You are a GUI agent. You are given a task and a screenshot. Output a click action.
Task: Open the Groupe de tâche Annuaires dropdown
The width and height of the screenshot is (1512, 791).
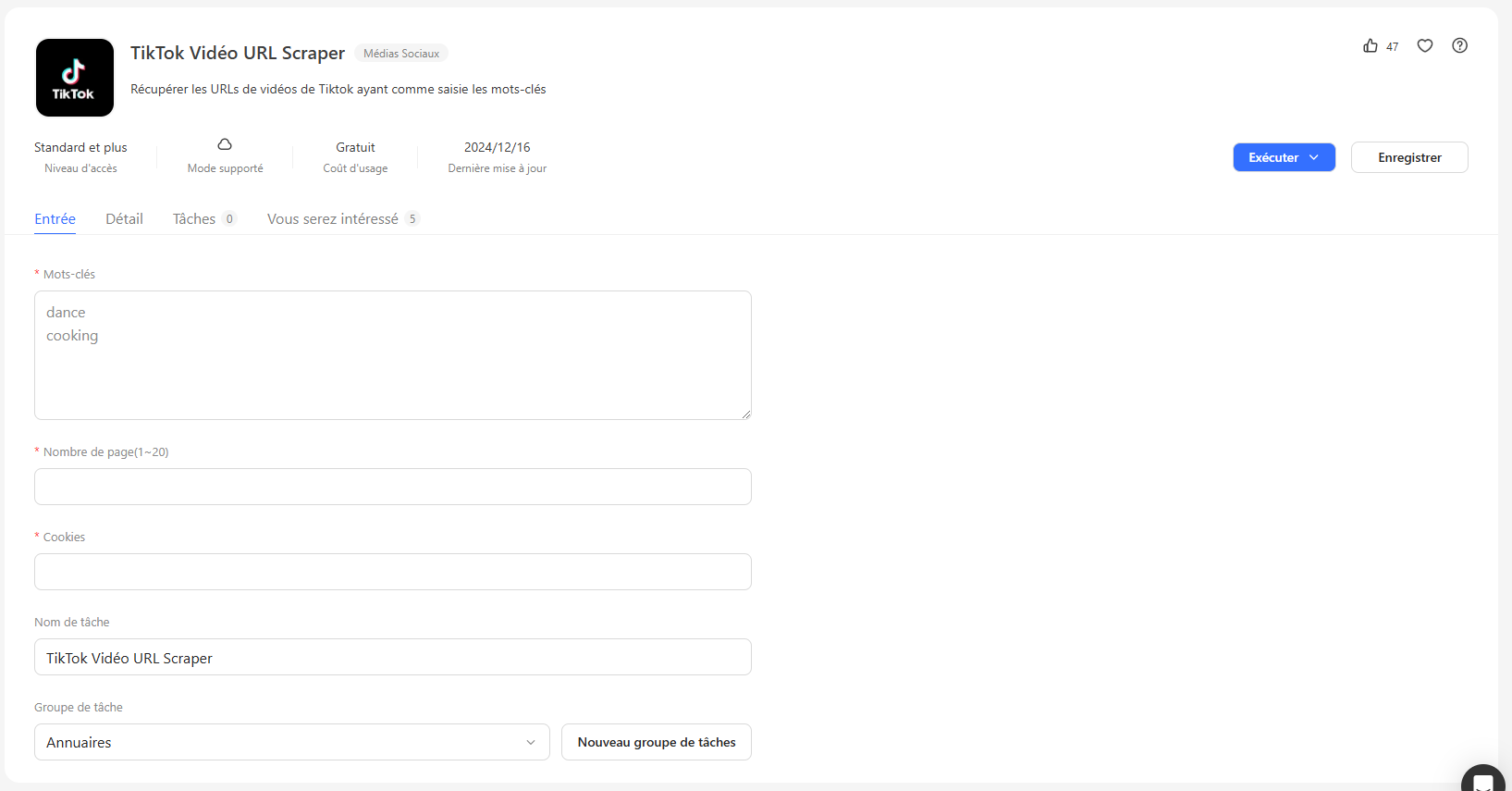tap(292, 742)
